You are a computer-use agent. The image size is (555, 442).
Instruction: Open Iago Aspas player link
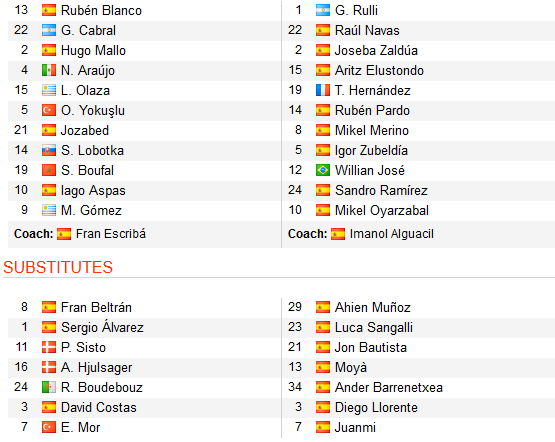[93, 191]
